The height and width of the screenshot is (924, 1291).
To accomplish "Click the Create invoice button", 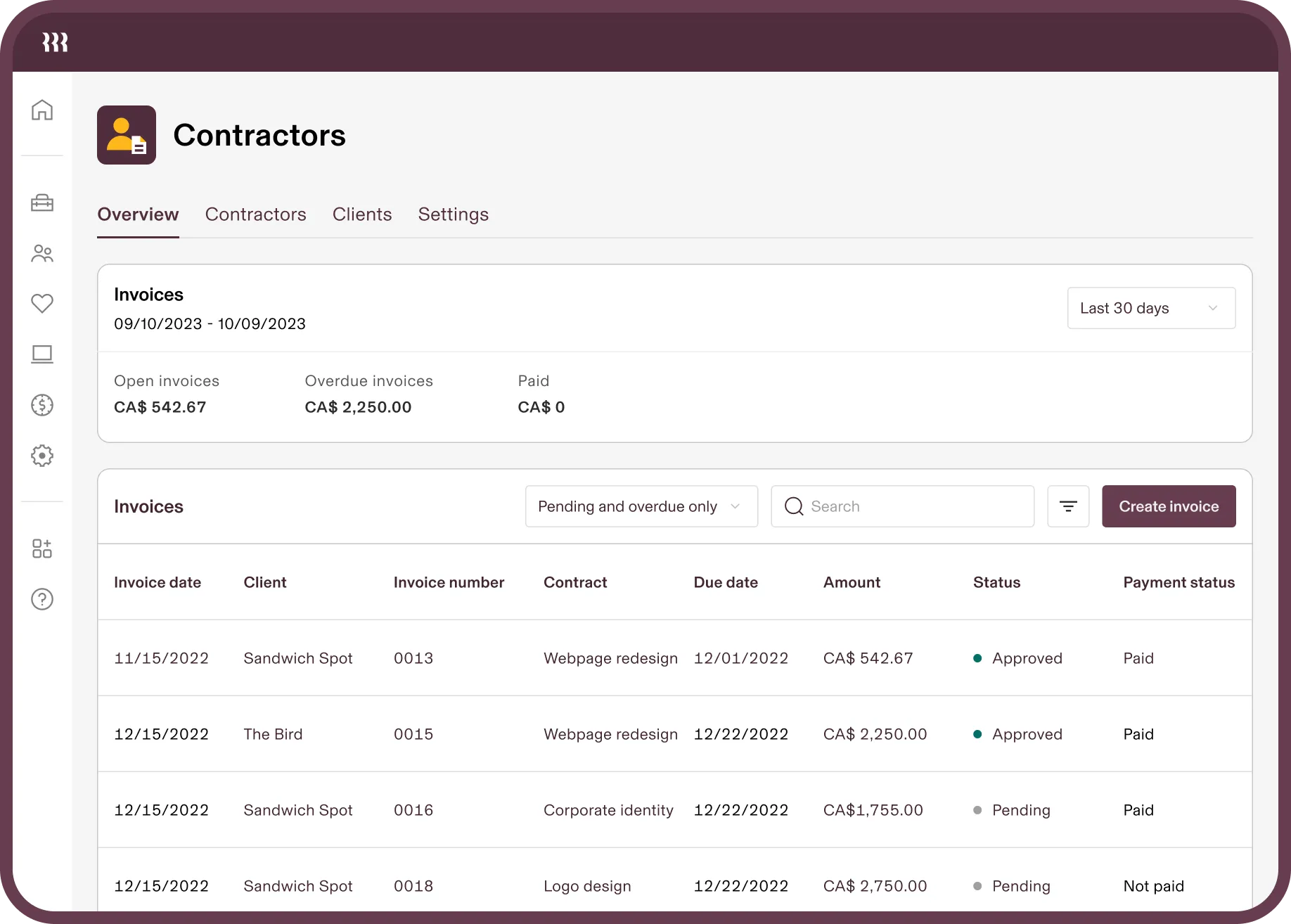I will (1169, 506).
